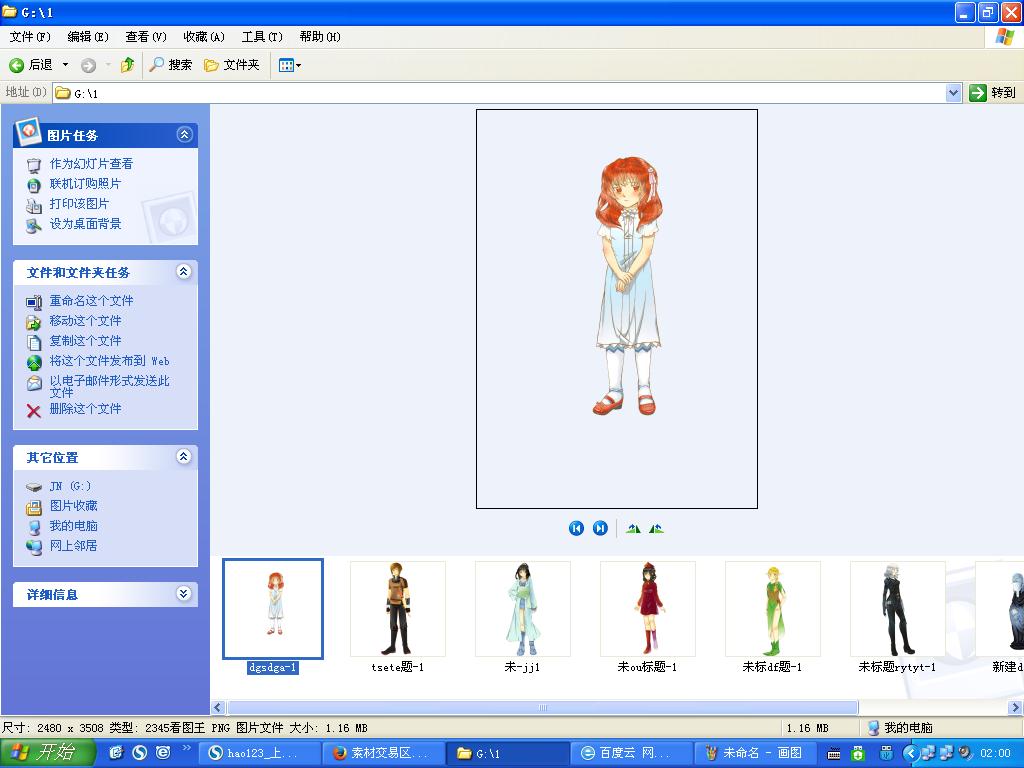Click the filmstrip horizontal scrollbar thumb
1024x768 pixels.
click(x=542, y=707)
